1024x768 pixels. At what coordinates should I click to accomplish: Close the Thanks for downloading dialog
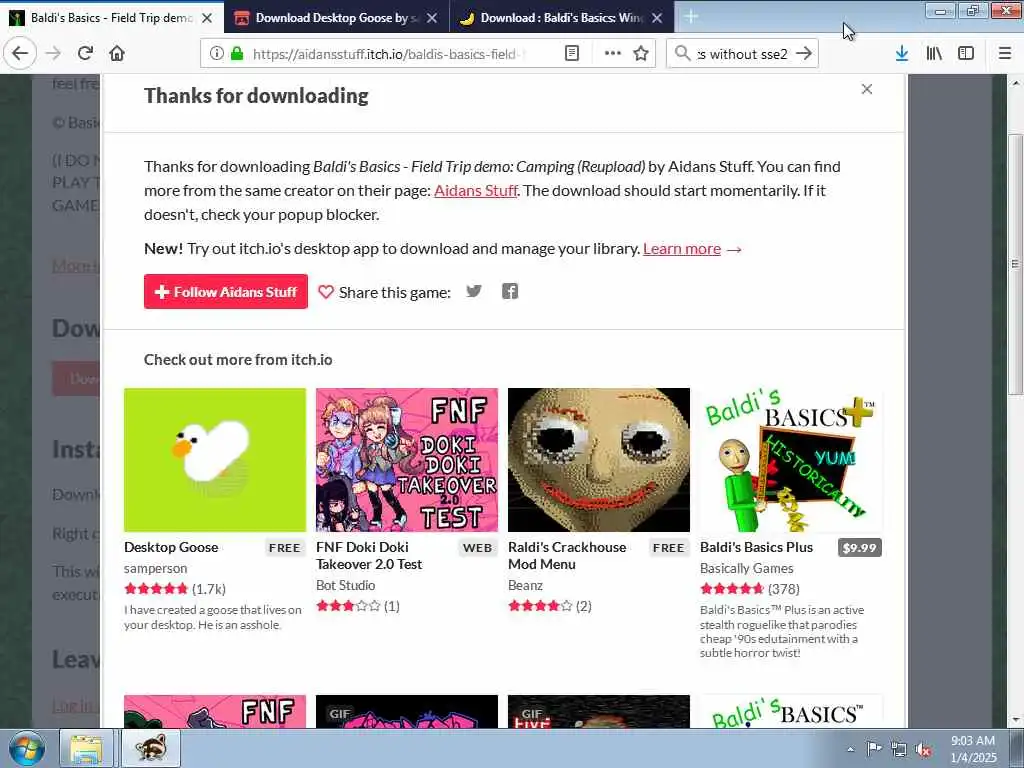click(867, 89)
